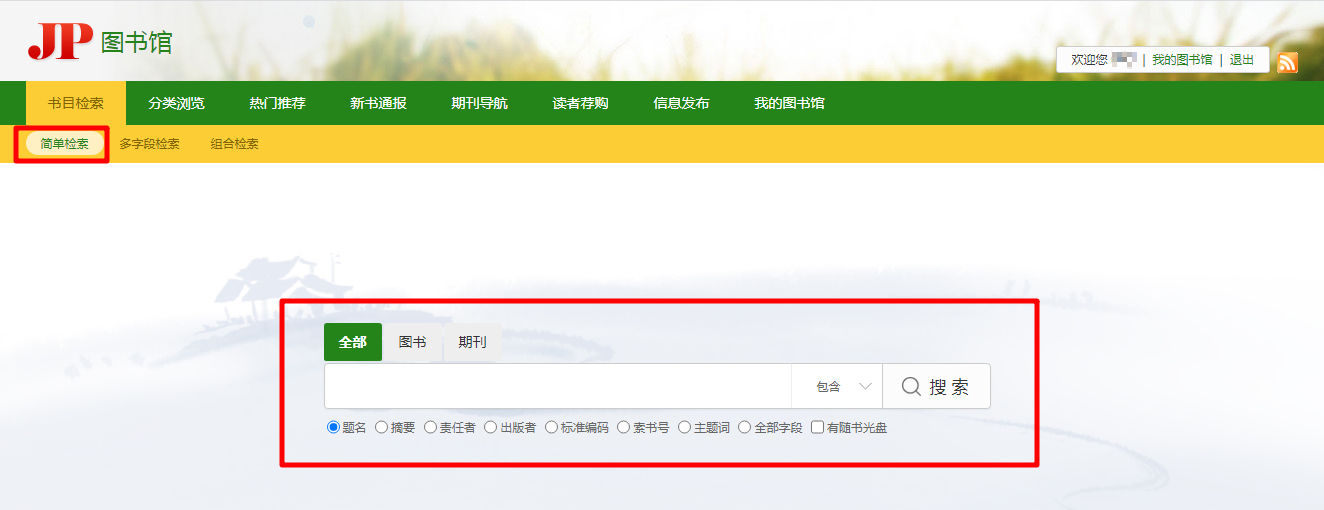Open 我的图书馆 link near welcome text

click(1181, 60)
